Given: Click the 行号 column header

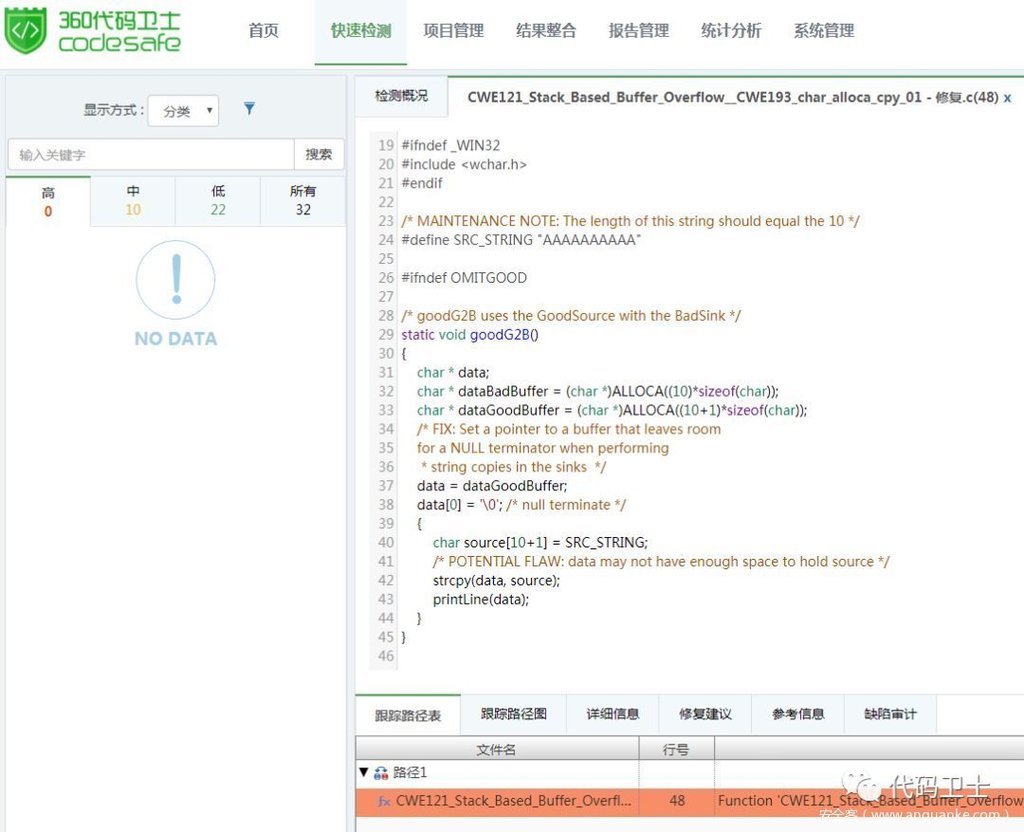Looking at the screenshot, I should click(676, 749).
